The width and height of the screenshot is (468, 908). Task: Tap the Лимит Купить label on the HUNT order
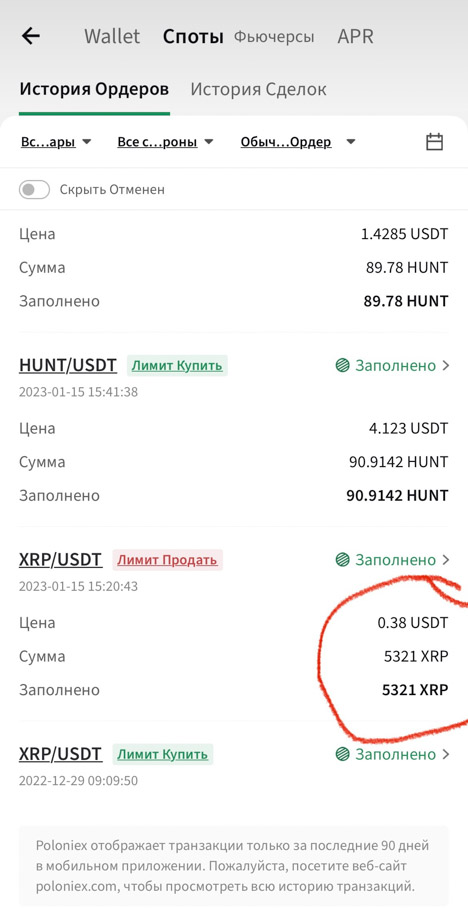tap(177, 365)
